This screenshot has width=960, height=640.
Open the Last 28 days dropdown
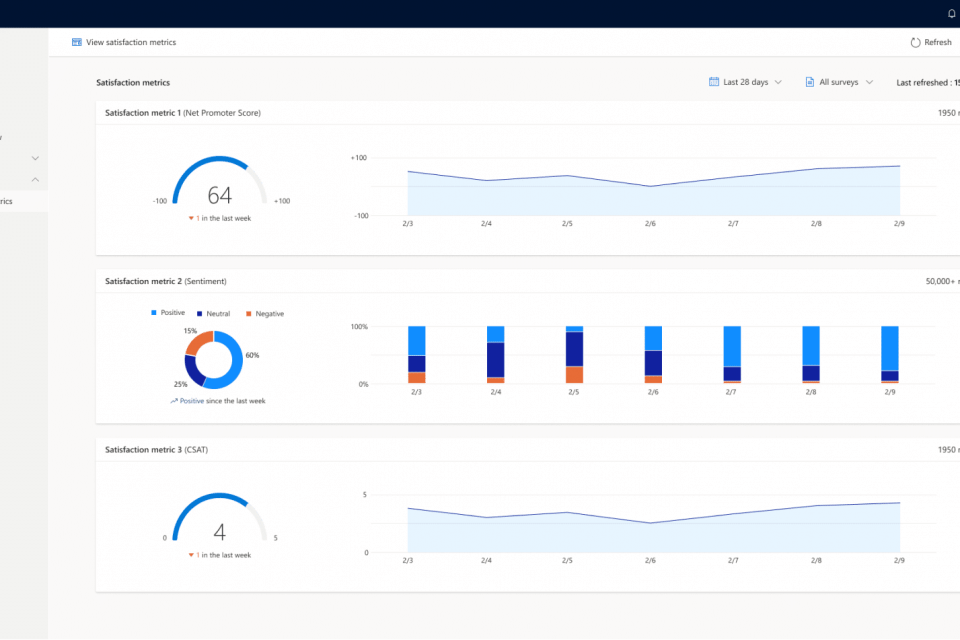tap(746, 82)
